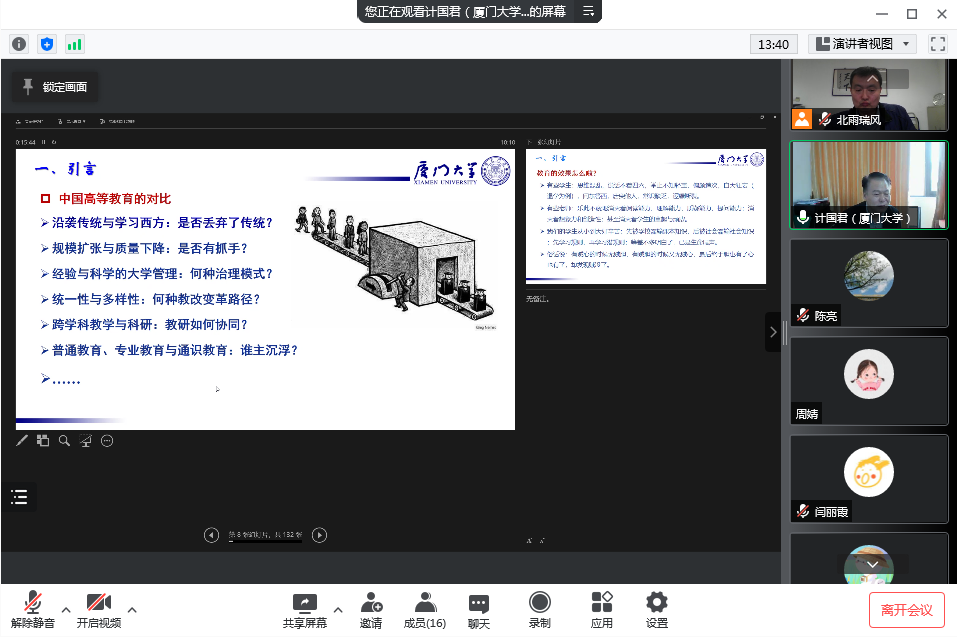The width and height of the screenshot is (957, 637).
Task: Enter full screen mode
Action: point(937,44)
